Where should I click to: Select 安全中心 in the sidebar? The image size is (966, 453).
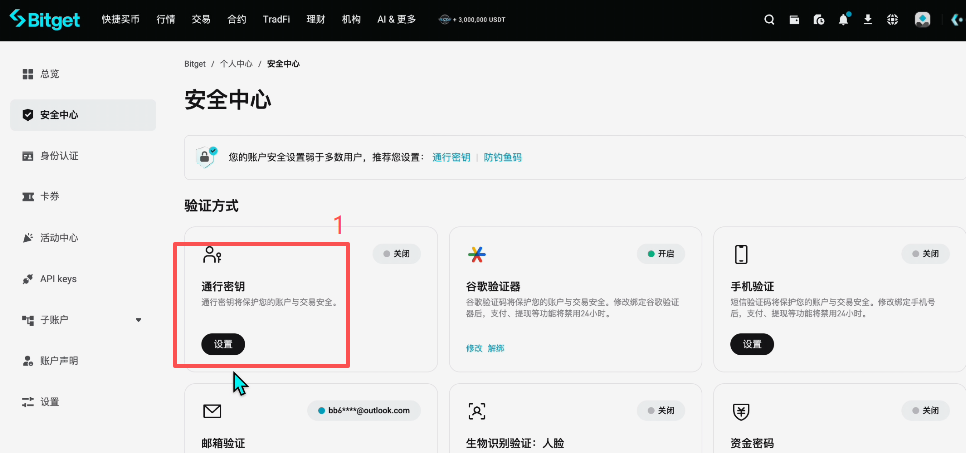(x=83, y=115)
